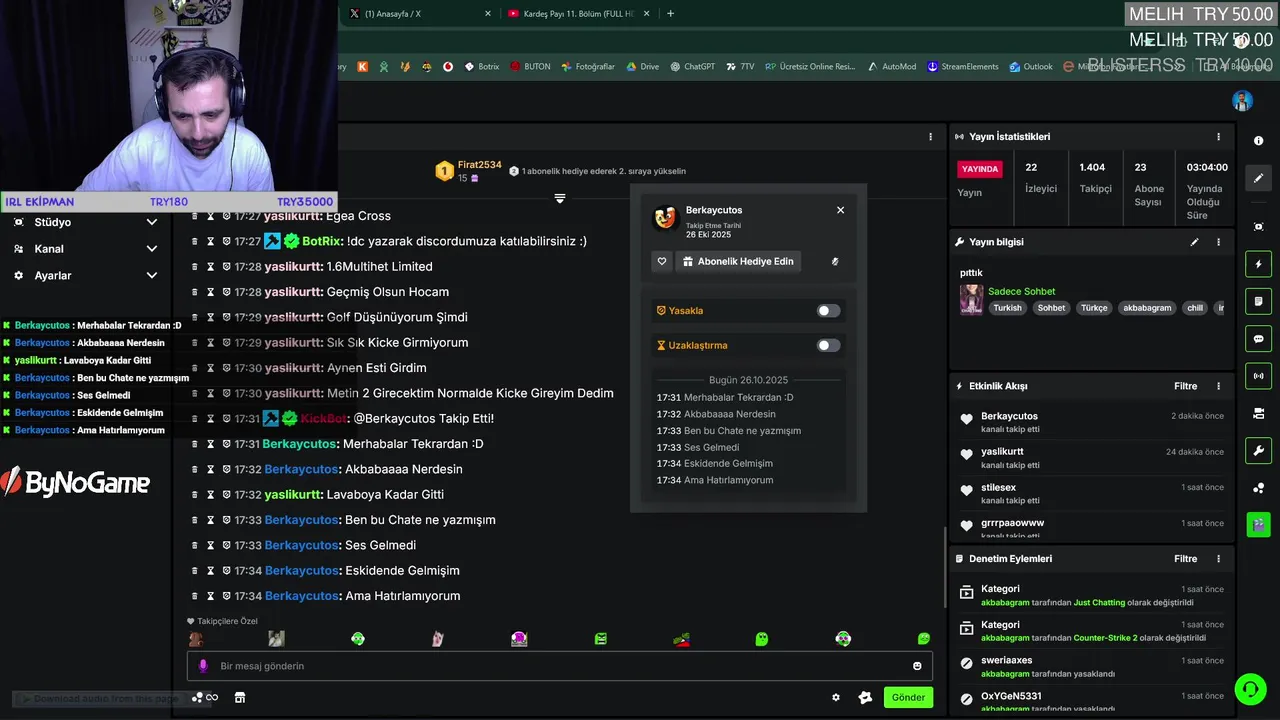Screen dimensions: 1280x720
Task: Open the Drive bookmark
Action: point(642,67)
